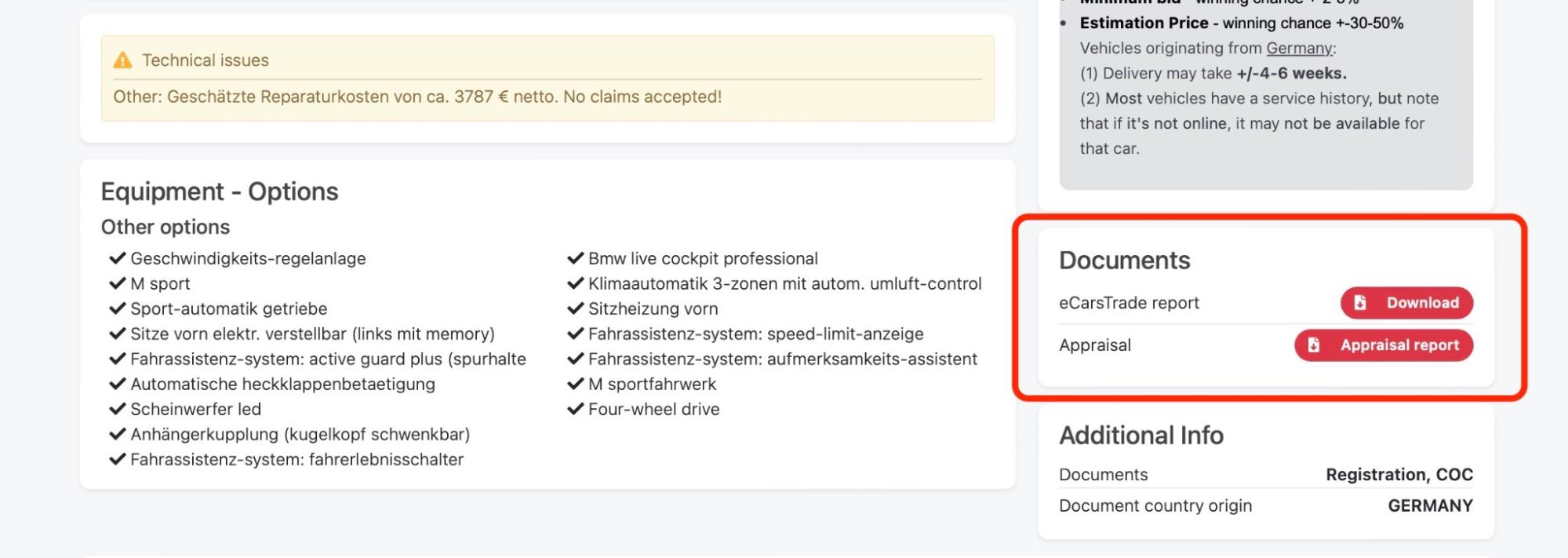
Task: Click checkmark beside Scheinwerfer led
Action: click(x=118, y=409)
